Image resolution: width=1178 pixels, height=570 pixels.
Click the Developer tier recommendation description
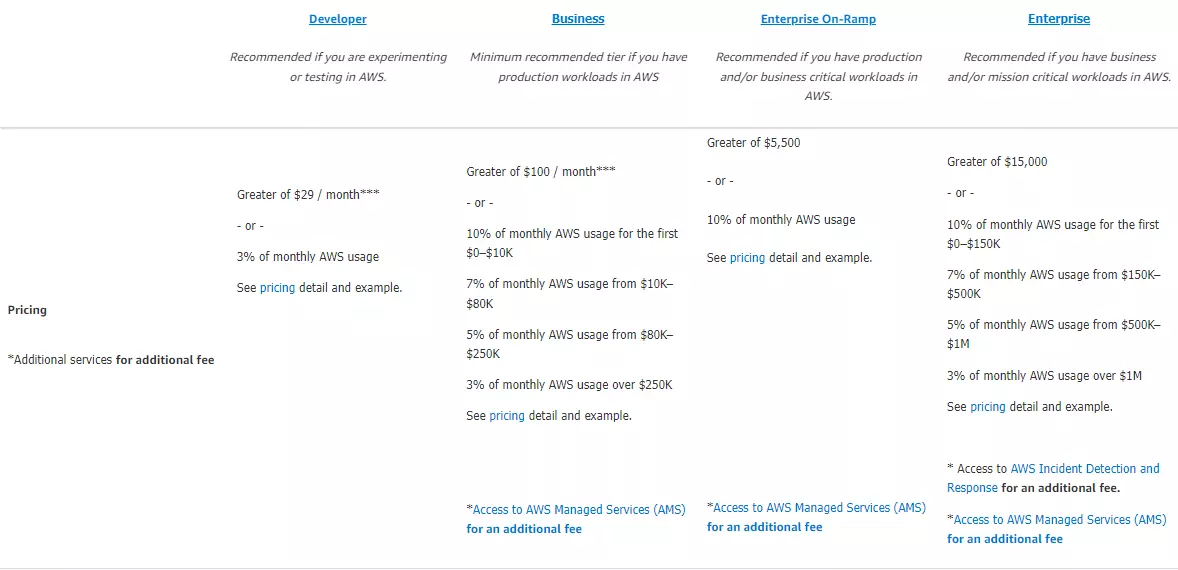pyautogui.click(x=338, y=67)
